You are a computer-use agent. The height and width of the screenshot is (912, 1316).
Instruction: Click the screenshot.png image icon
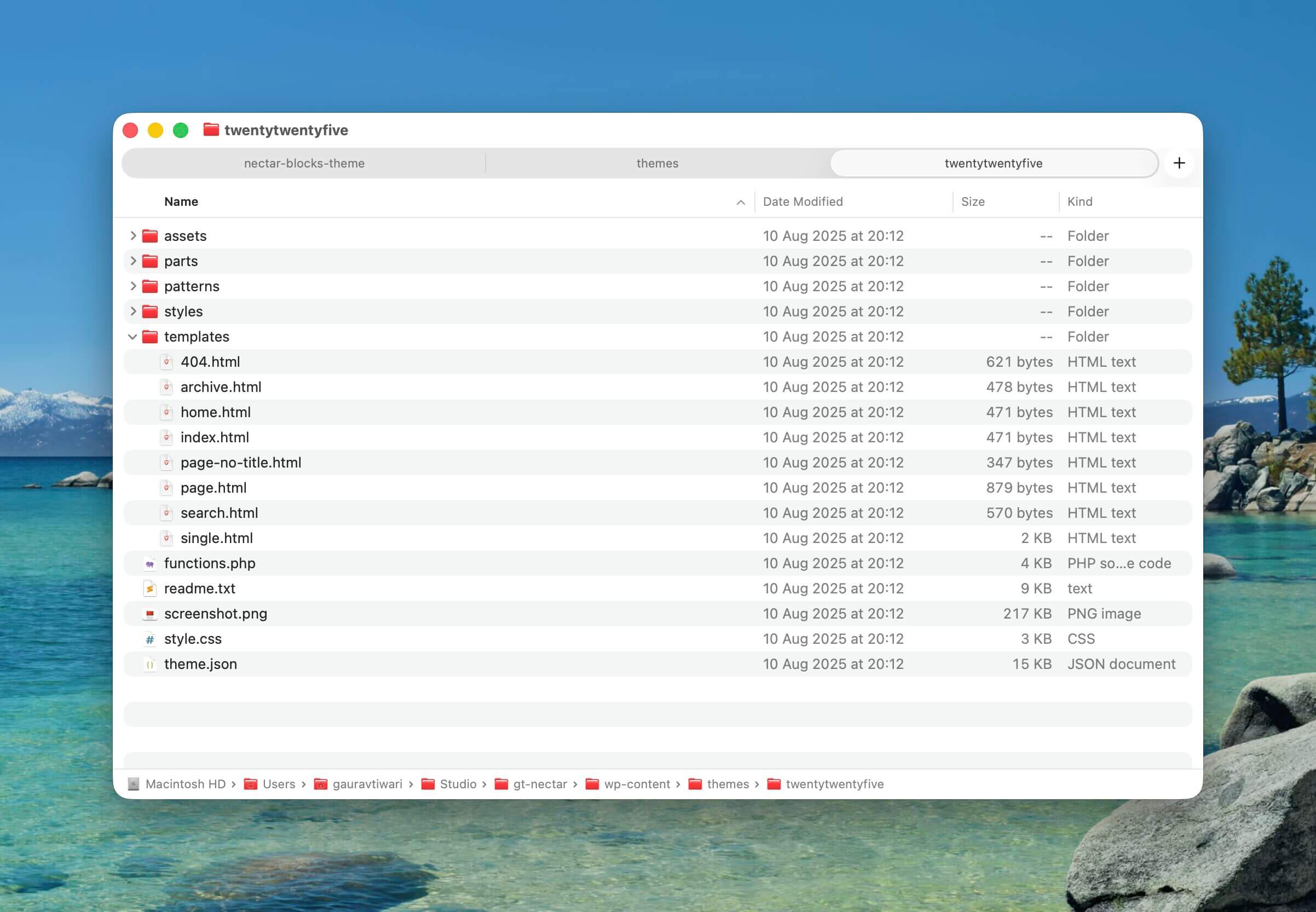pos(149,614)
